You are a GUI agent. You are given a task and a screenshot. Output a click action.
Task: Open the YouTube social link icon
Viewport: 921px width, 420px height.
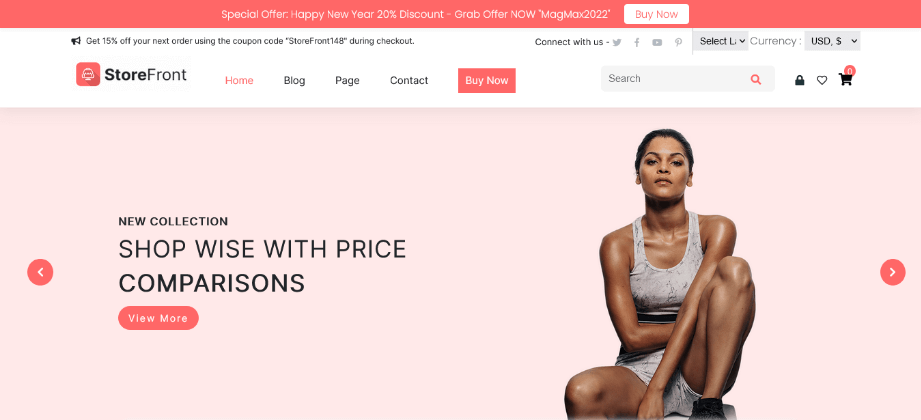[657, 42]
